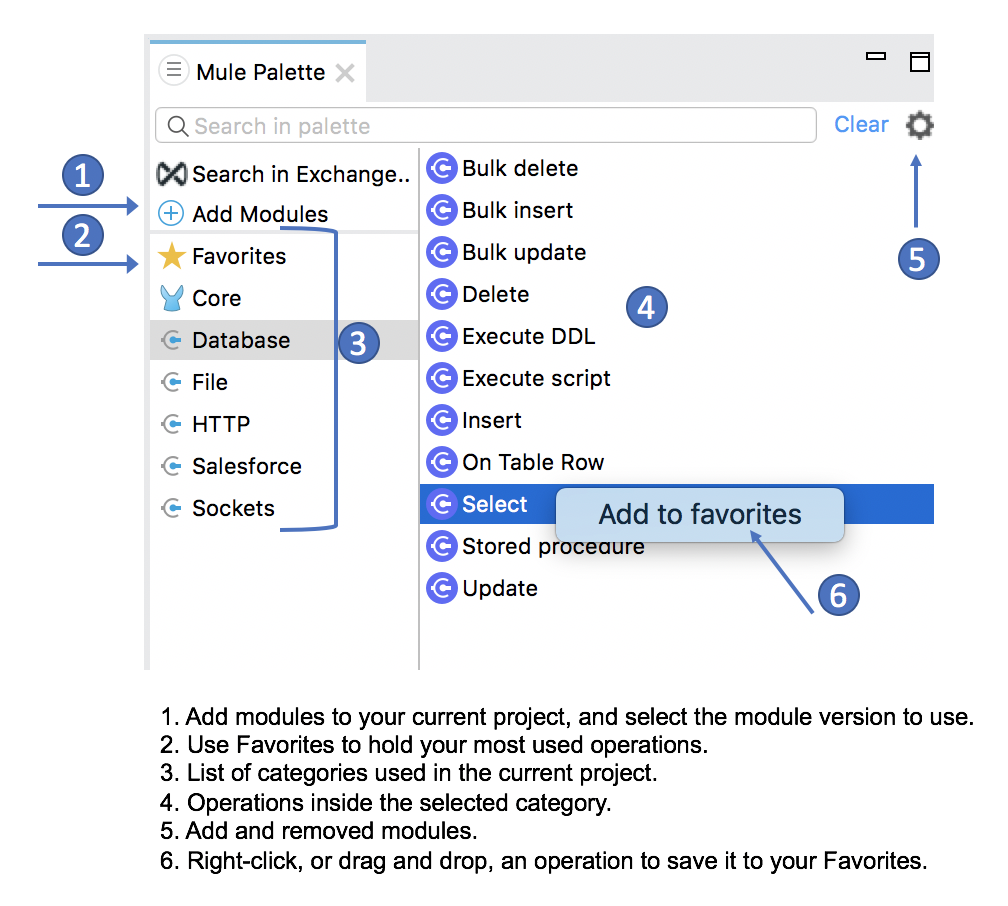The height and width of the screenshot is (906, 1008).
Task: Select the HTTP connector icon
Action: pos(171,424)
